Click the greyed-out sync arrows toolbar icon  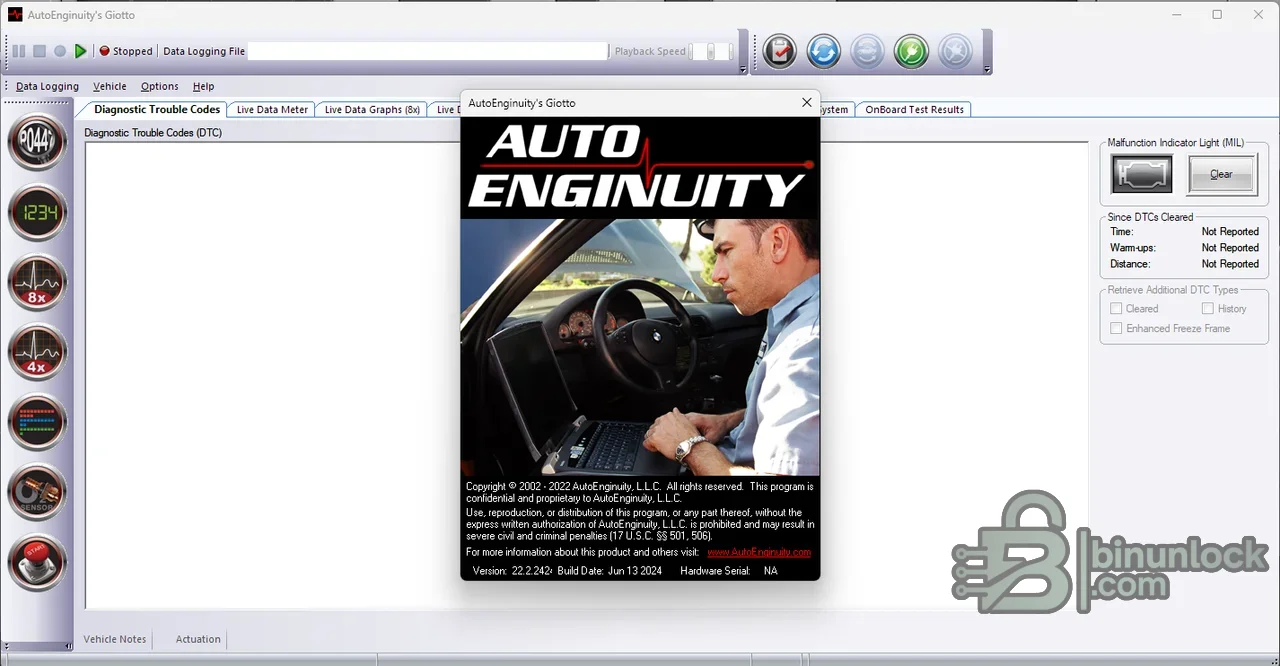click(868, 51)
